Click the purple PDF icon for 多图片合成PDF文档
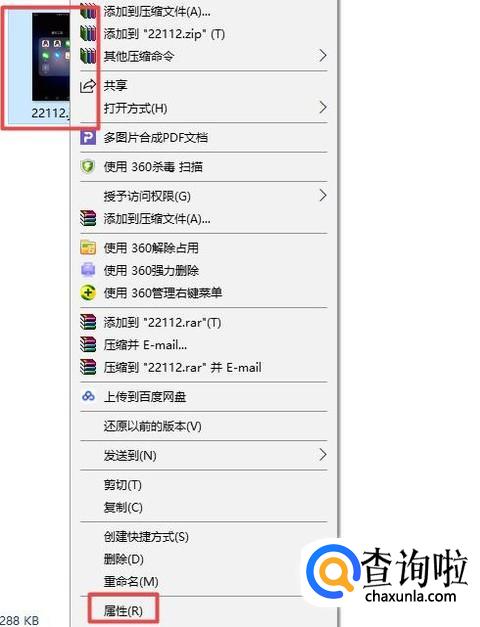The width and height of the screenshot is (480, 627). [88, 138]
